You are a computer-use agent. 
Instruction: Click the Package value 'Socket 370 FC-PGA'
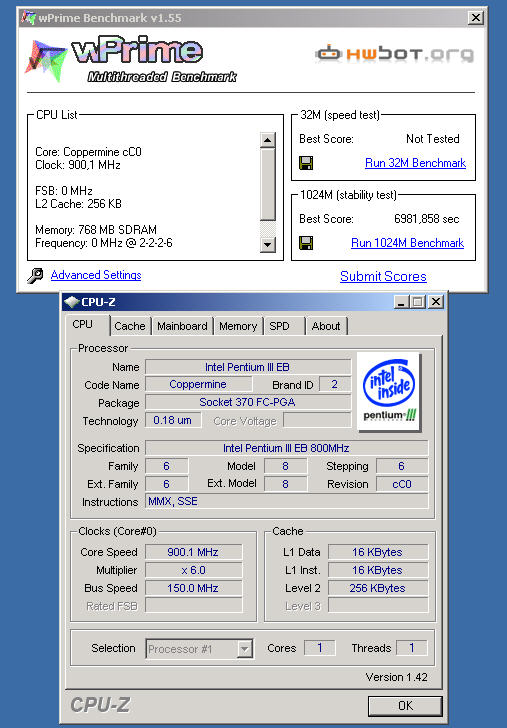248,402
